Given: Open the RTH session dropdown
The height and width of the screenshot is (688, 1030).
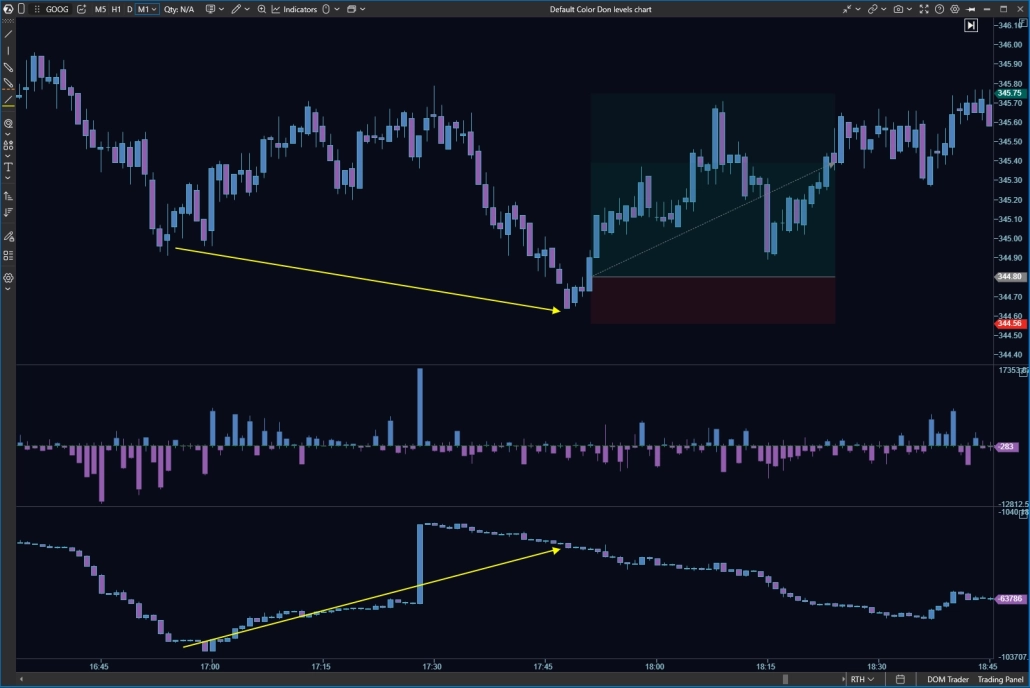Looking at the screenshot, I should click(x=862, y=679).
